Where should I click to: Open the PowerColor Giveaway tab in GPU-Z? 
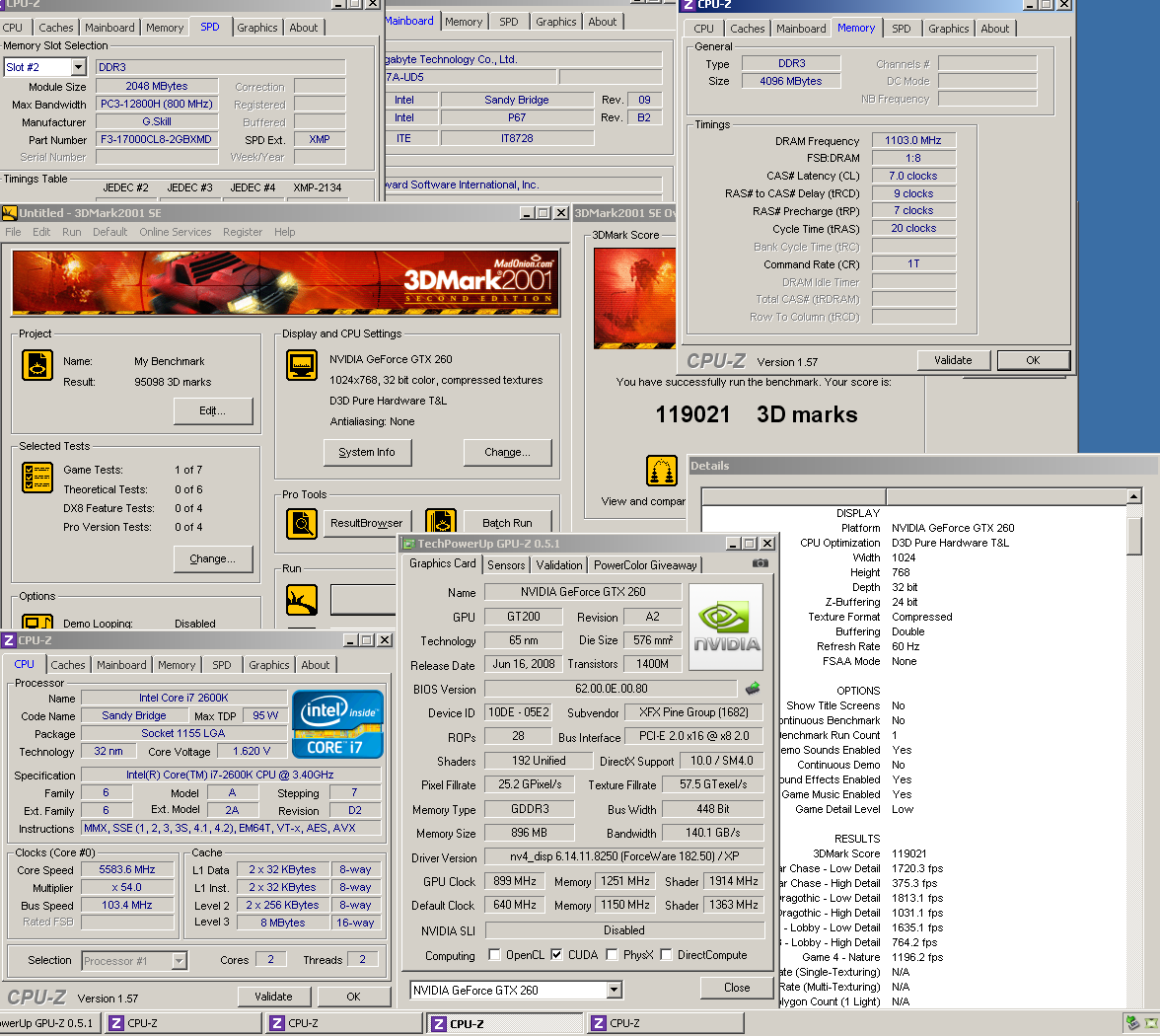[x=645, y=565]
